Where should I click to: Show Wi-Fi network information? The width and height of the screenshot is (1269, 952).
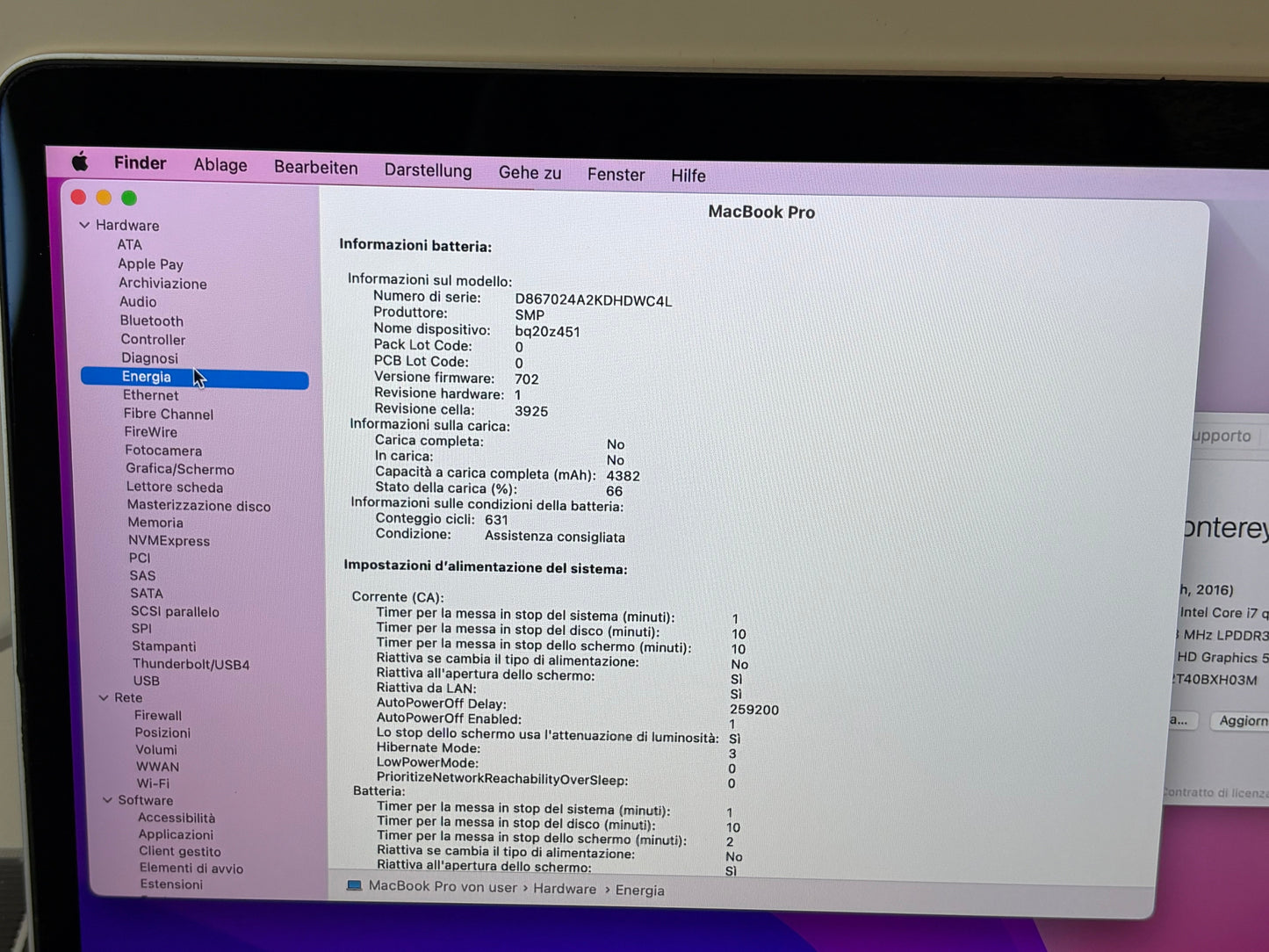coord(153,783)
